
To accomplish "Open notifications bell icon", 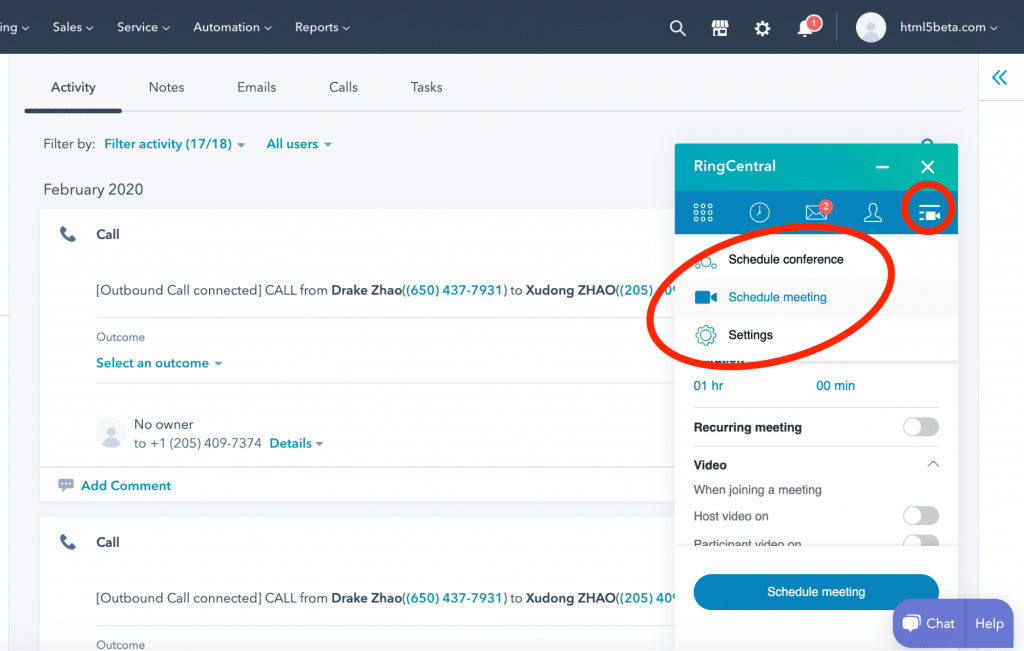I will tap(806, 28).
